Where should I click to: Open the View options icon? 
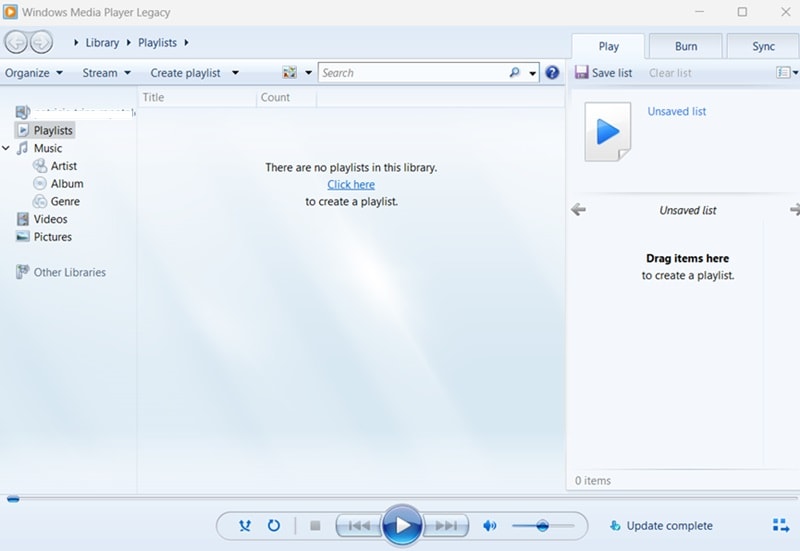[x=290, y=73]
